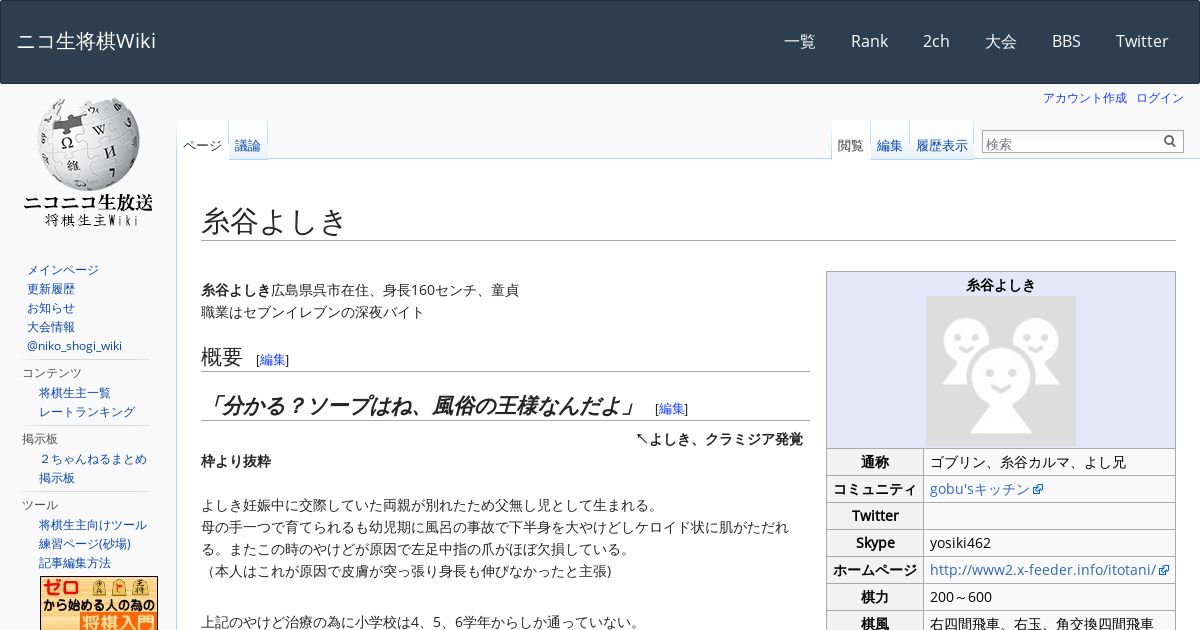1200x630 pixels.
Task: Open 将棋生主向けツール link
Action: [93, 525]
